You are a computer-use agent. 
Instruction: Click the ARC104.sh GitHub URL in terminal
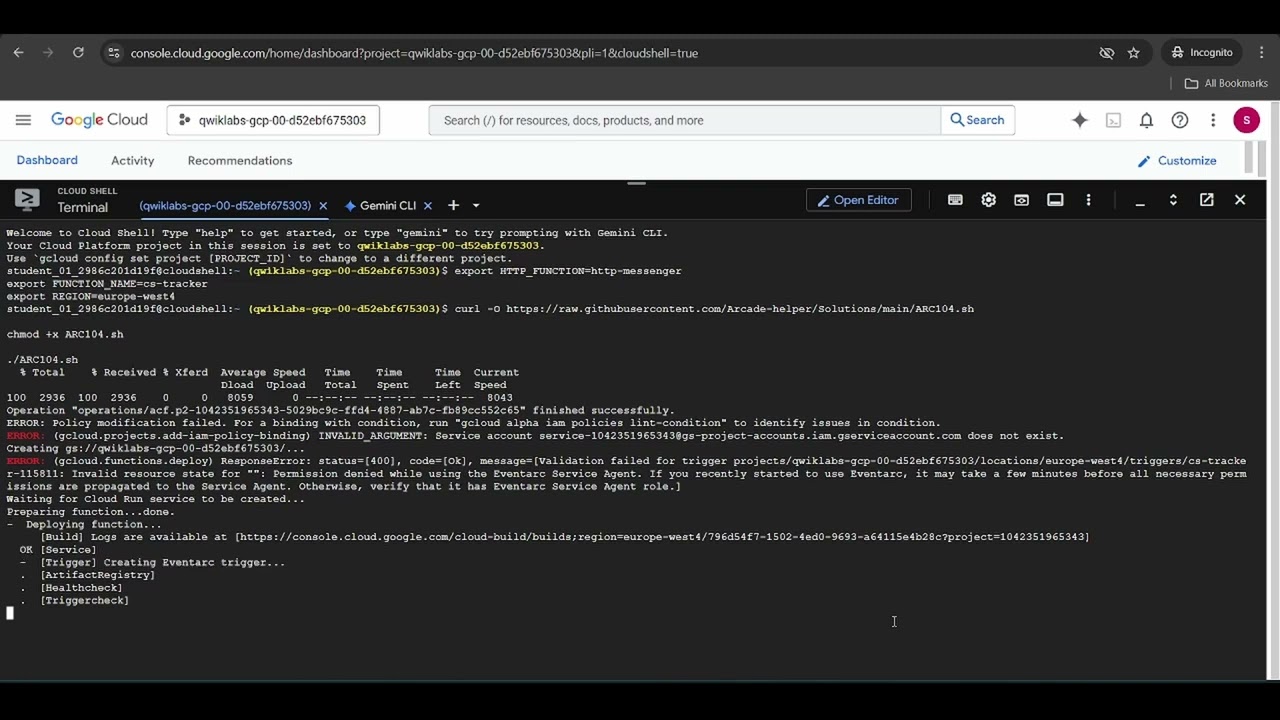click(740, 309)
